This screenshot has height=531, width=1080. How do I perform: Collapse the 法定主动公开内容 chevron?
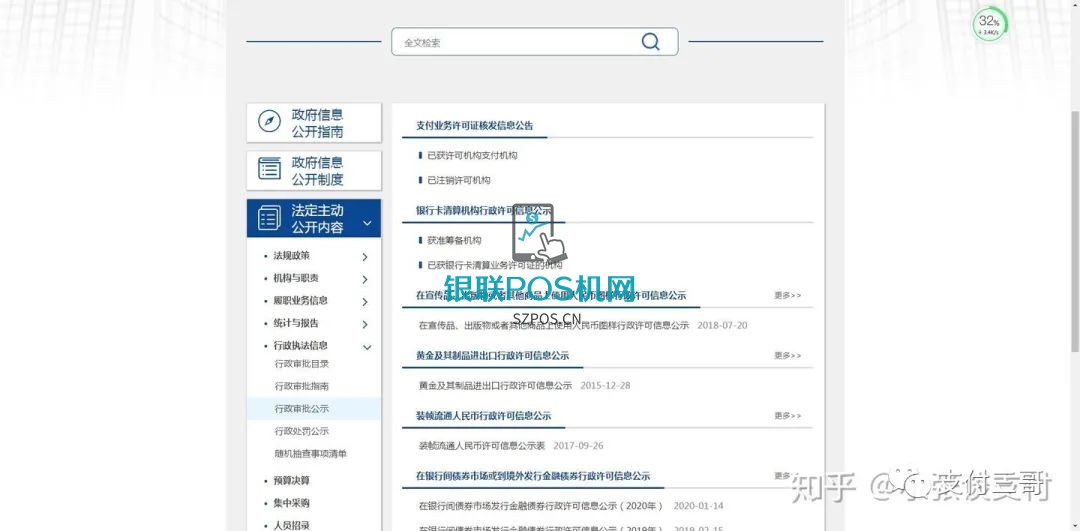click(367, 223)
